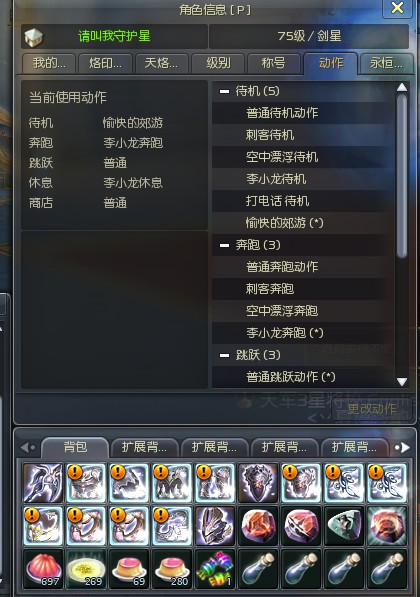
Task: Collapse the 待机 (5) action group
Action: pyautogui.click(x=224, y=91)
